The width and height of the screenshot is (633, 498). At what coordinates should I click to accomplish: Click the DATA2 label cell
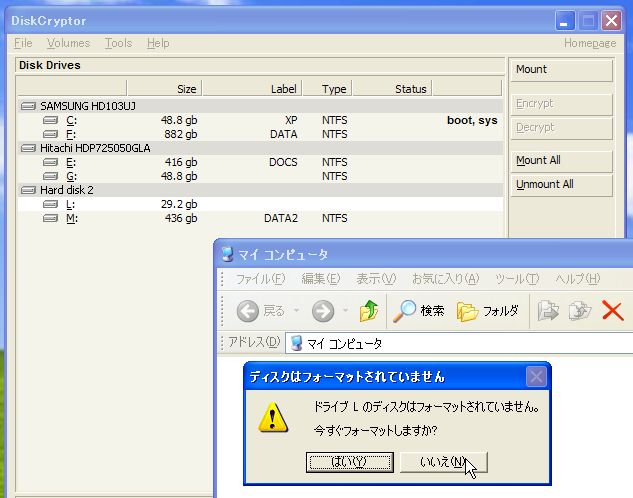coord(281,218)
